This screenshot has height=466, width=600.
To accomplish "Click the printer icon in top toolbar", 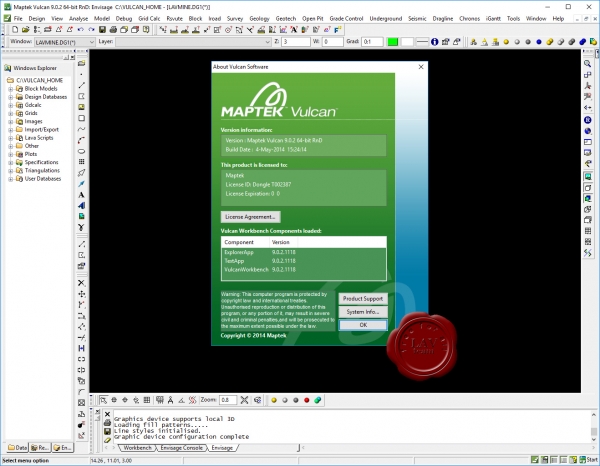I will click(113, 29).
